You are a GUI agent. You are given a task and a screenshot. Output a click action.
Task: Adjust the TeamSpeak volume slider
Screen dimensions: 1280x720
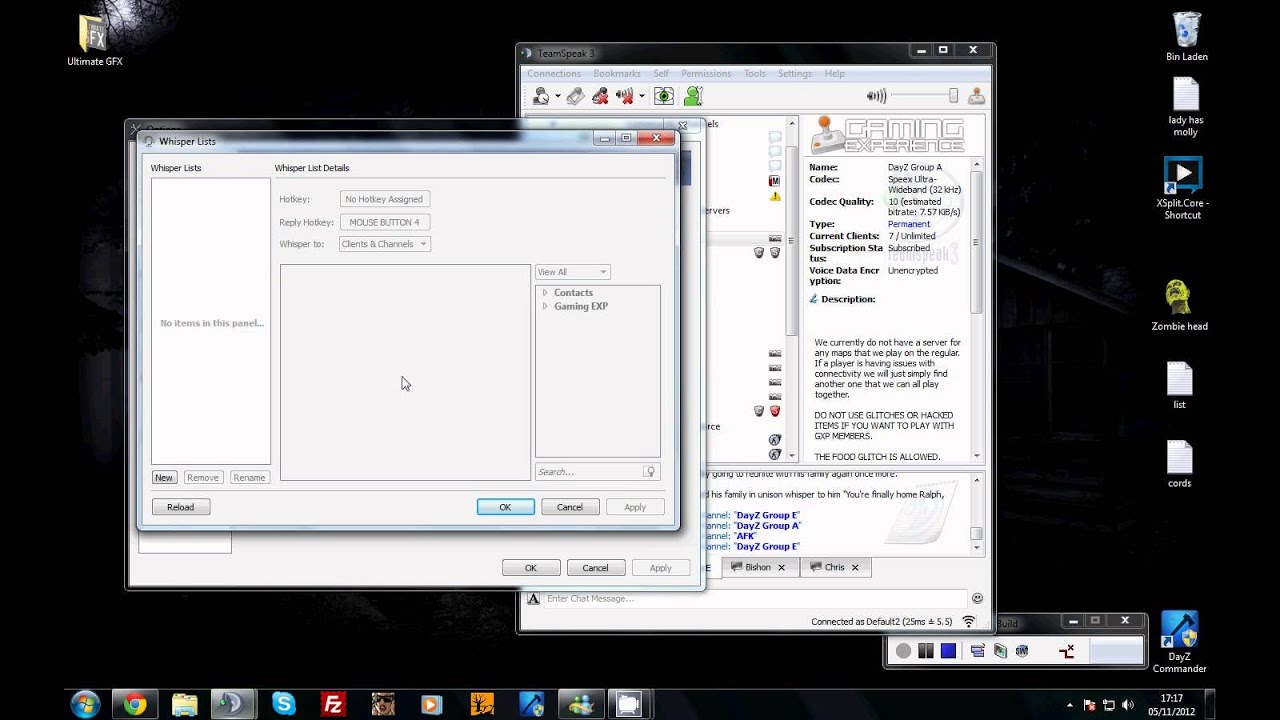point(925,96)
